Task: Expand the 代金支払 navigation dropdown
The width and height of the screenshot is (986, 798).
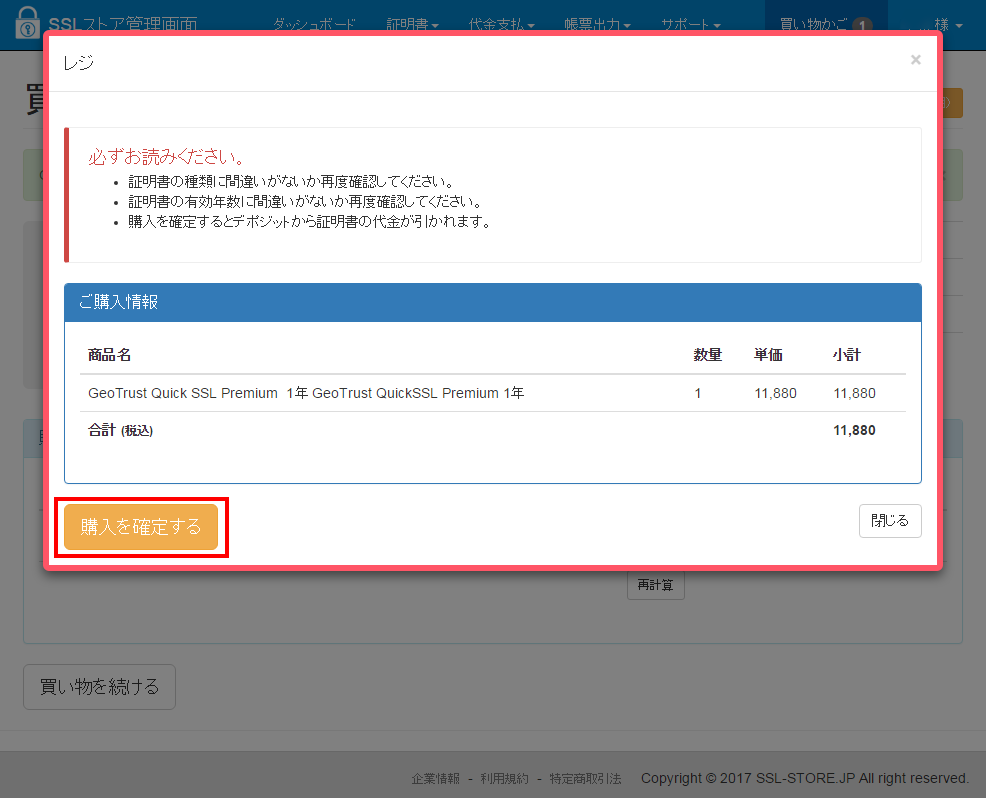Action: click(502, 25)
